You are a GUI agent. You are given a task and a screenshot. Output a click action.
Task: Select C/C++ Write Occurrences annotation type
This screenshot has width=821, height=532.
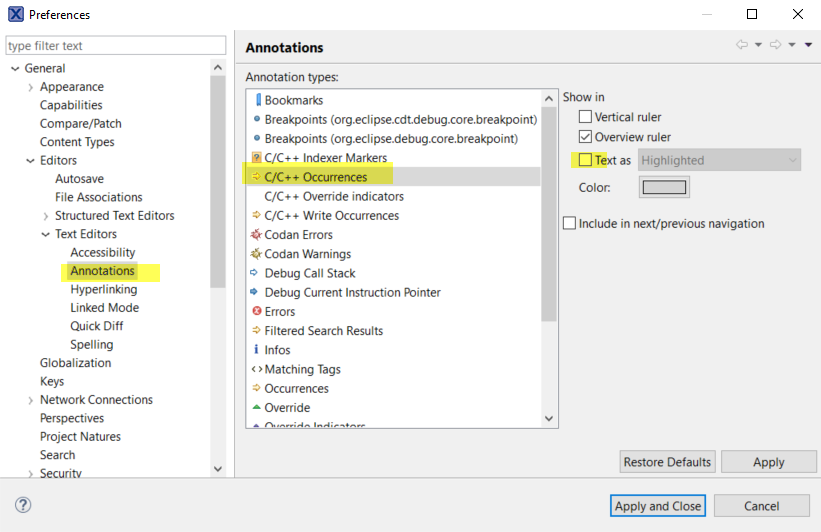click(x=331, y=215)
